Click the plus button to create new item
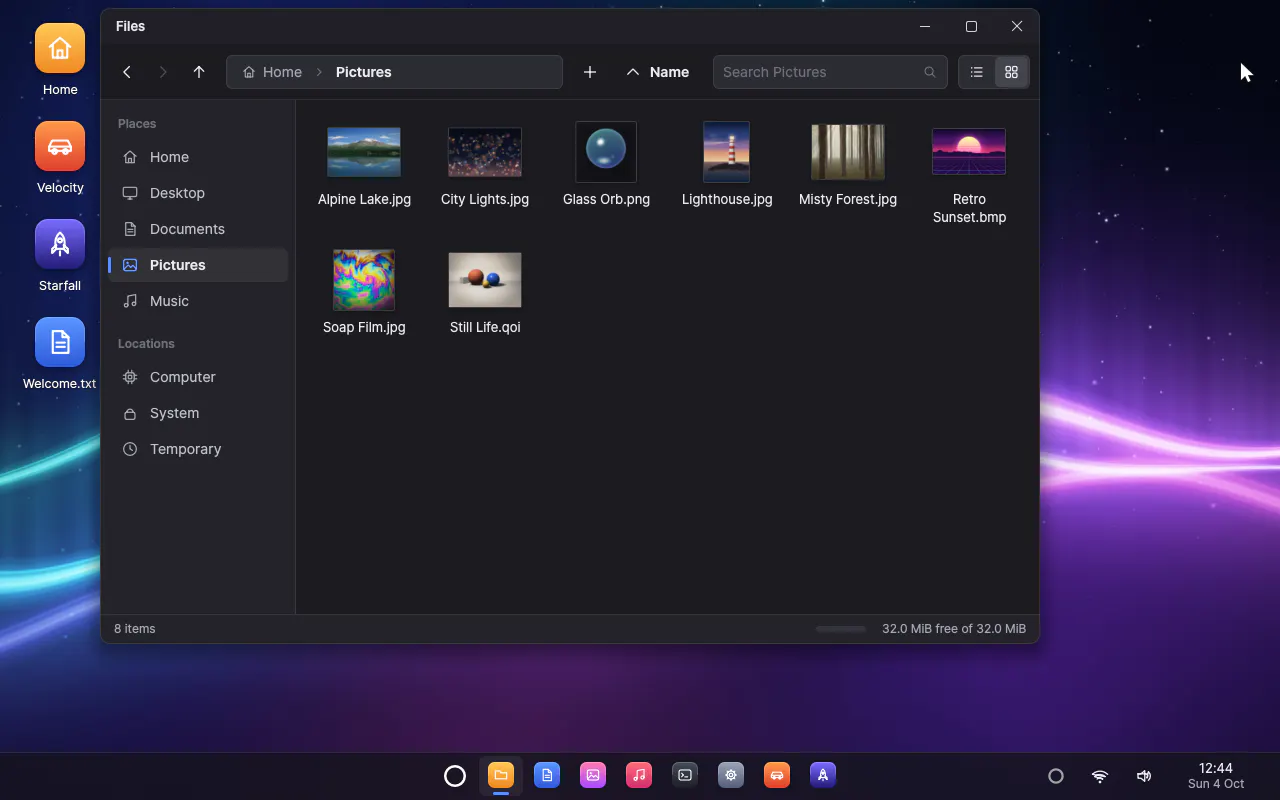The image size is (1280, 800). 590,72
